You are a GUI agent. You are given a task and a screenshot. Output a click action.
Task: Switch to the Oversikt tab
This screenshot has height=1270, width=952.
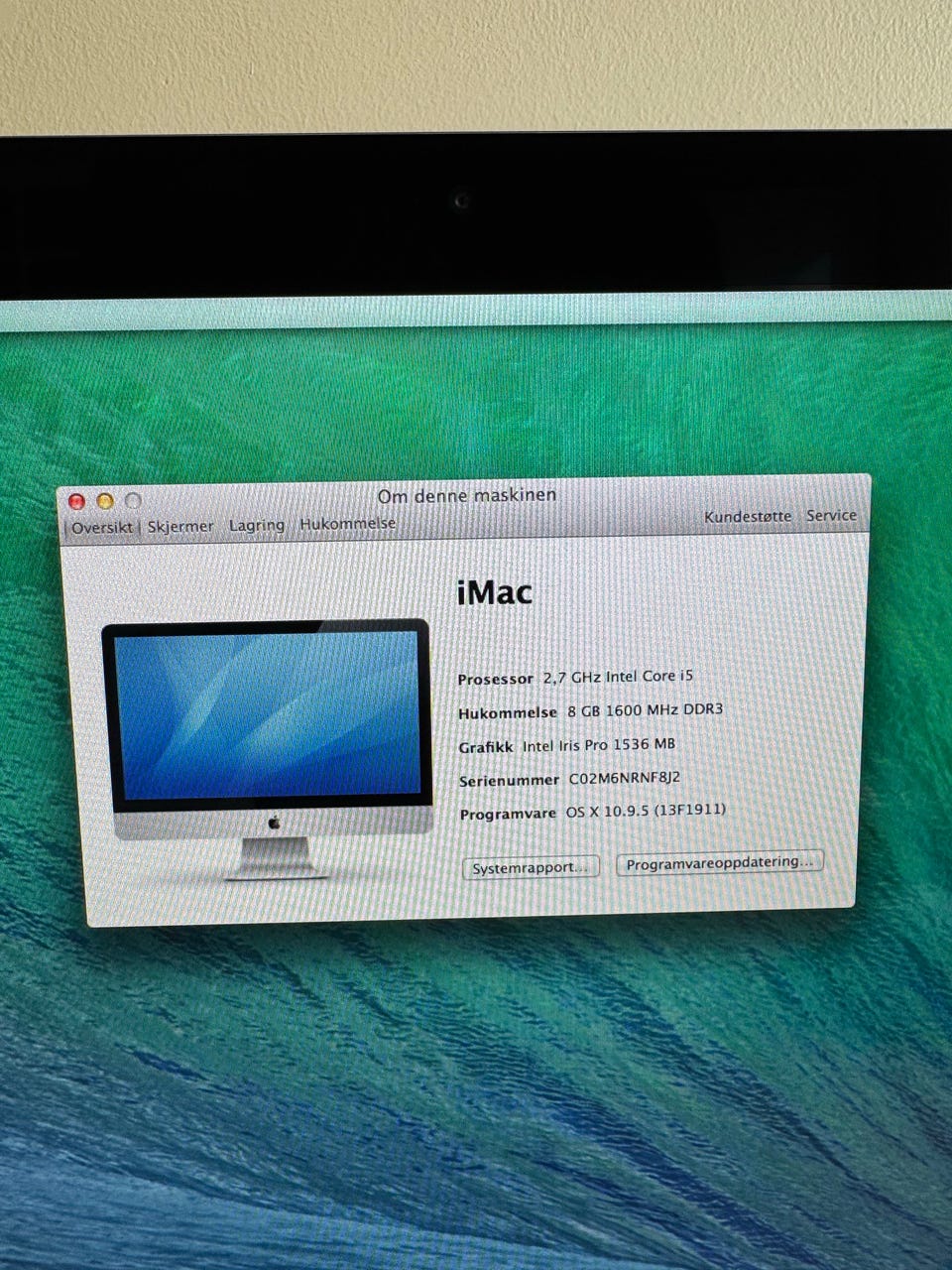click(x=102, y=528)
